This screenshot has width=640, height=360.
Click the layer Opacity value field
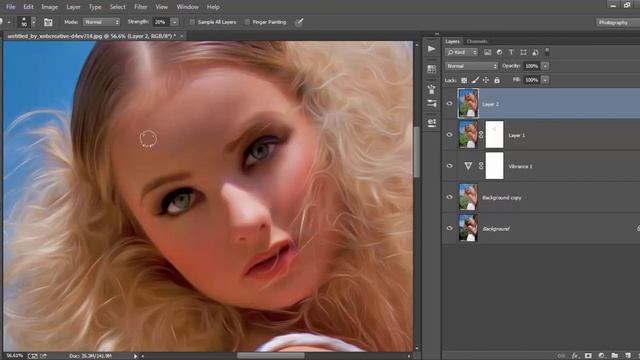[x=531, y=66]
